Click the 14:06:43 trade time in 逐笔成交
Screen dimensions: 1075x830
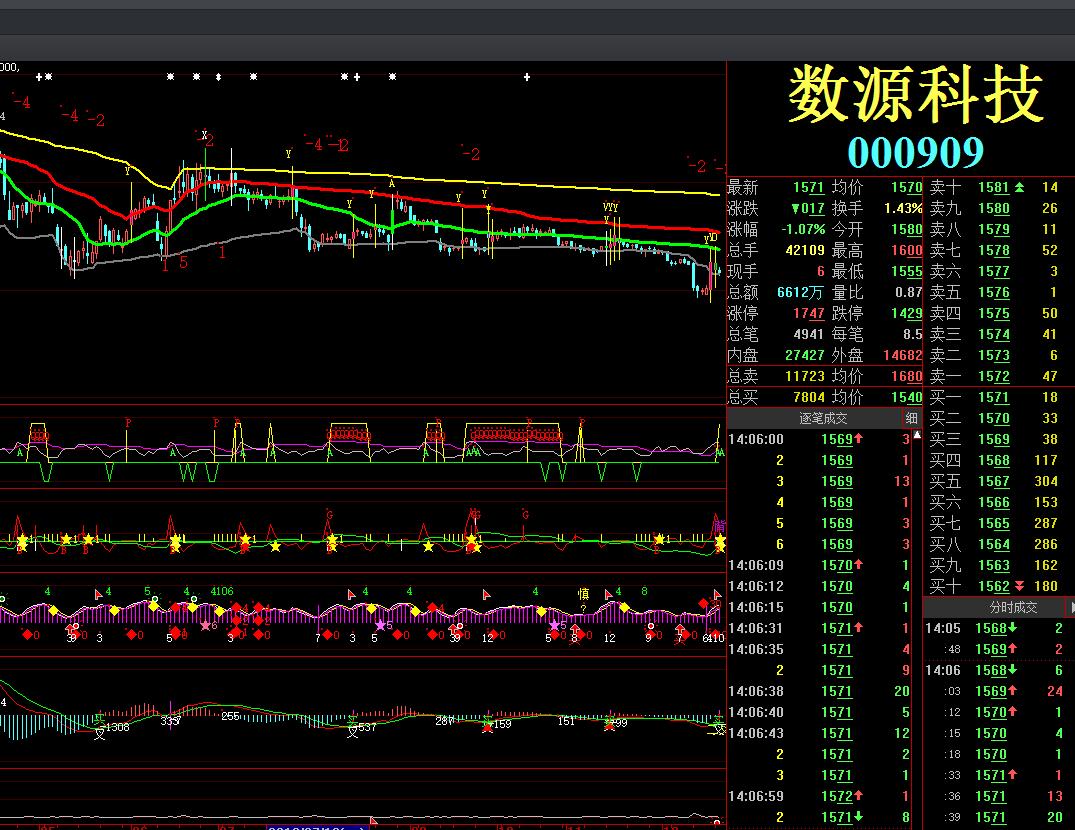(756, 733)
